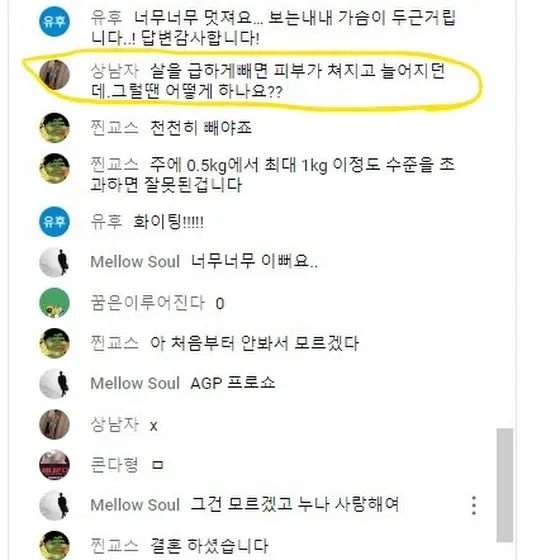
Task: Click 찐교스's avatar beside 천천히 빼야죠
Action: [x=54, y=128]
